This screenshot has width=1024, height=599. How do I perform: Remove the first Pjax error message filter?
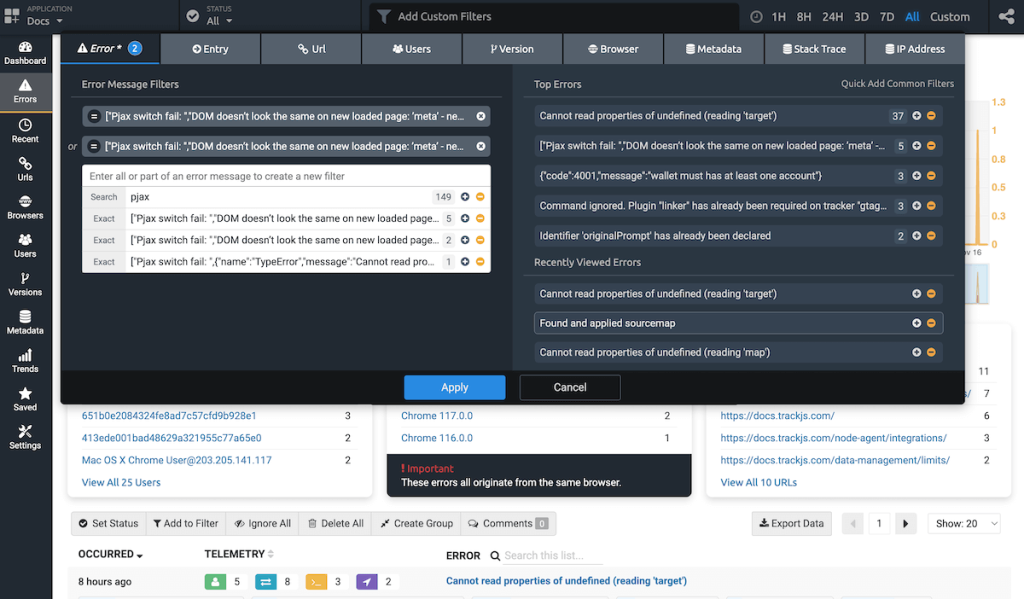(x=481, y=116)
